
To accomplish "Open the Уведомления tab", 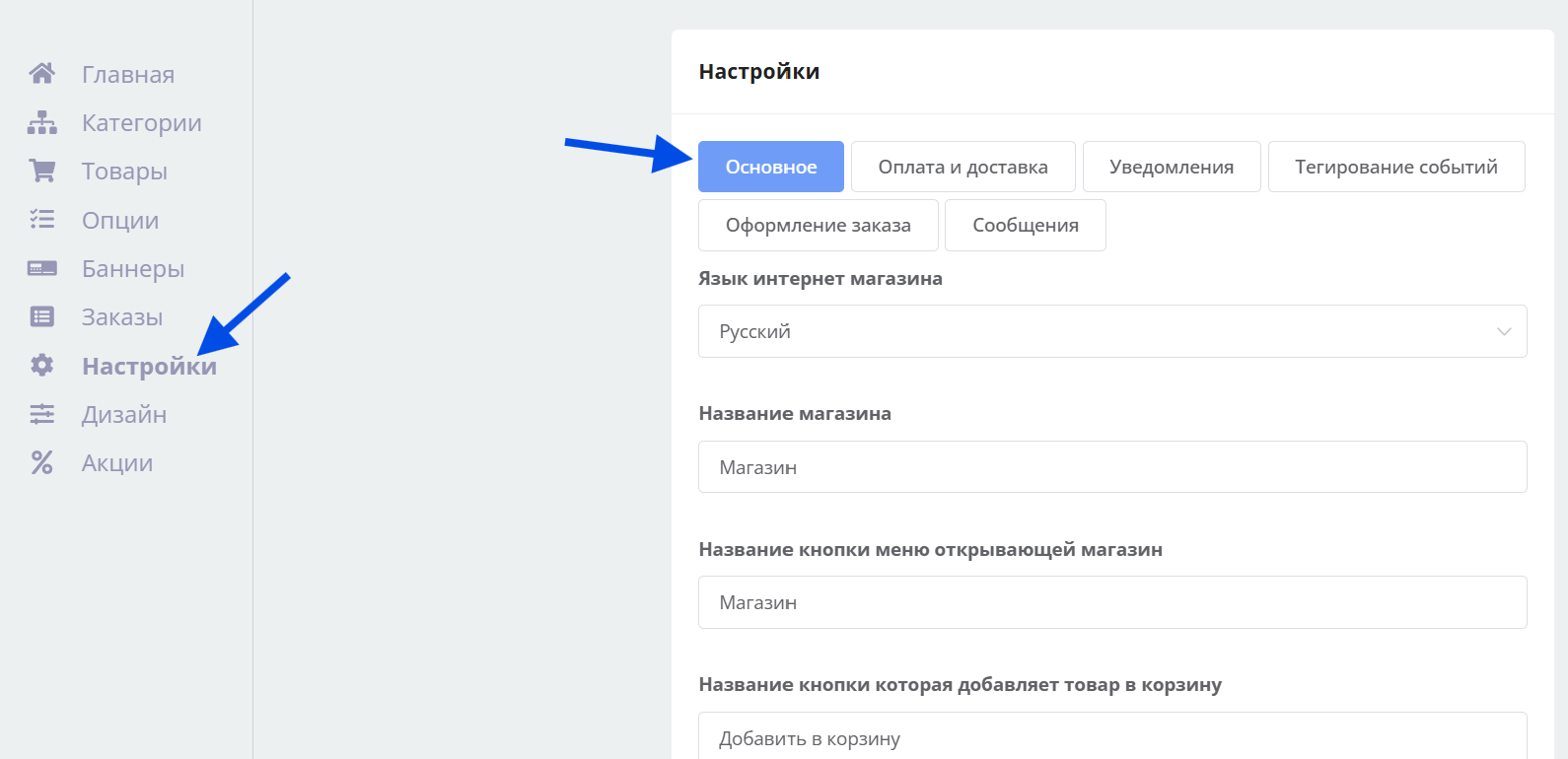I will pyautogui.click(x=1171, y=167).
